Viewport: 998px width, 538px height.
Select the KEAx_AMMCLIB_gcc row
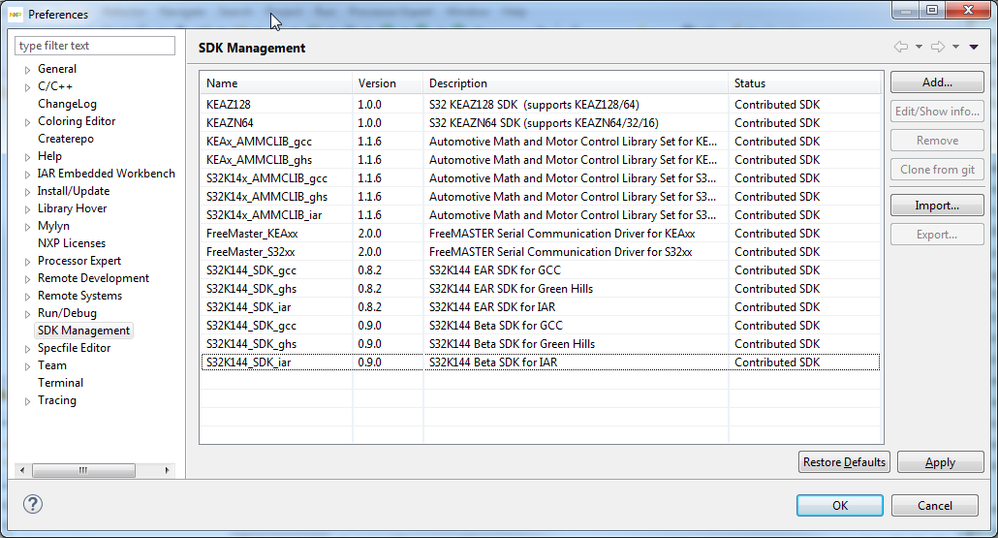click(x=541, y=141)
